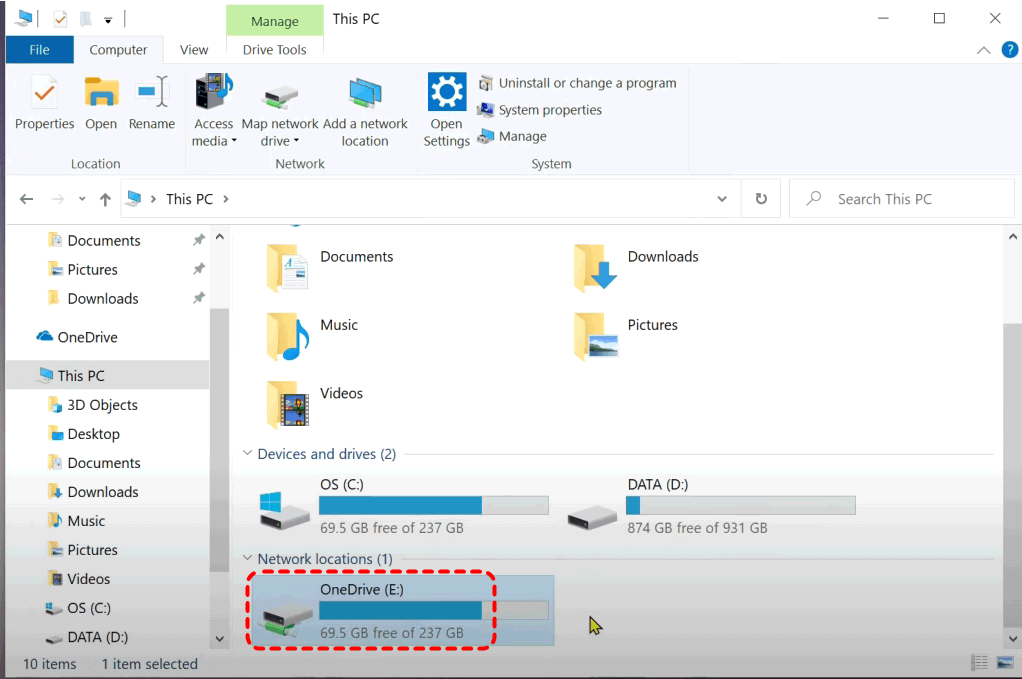Screen dimensions: 1022x679
Task: Expand address bar history dropdown
Action: point(722,199)
